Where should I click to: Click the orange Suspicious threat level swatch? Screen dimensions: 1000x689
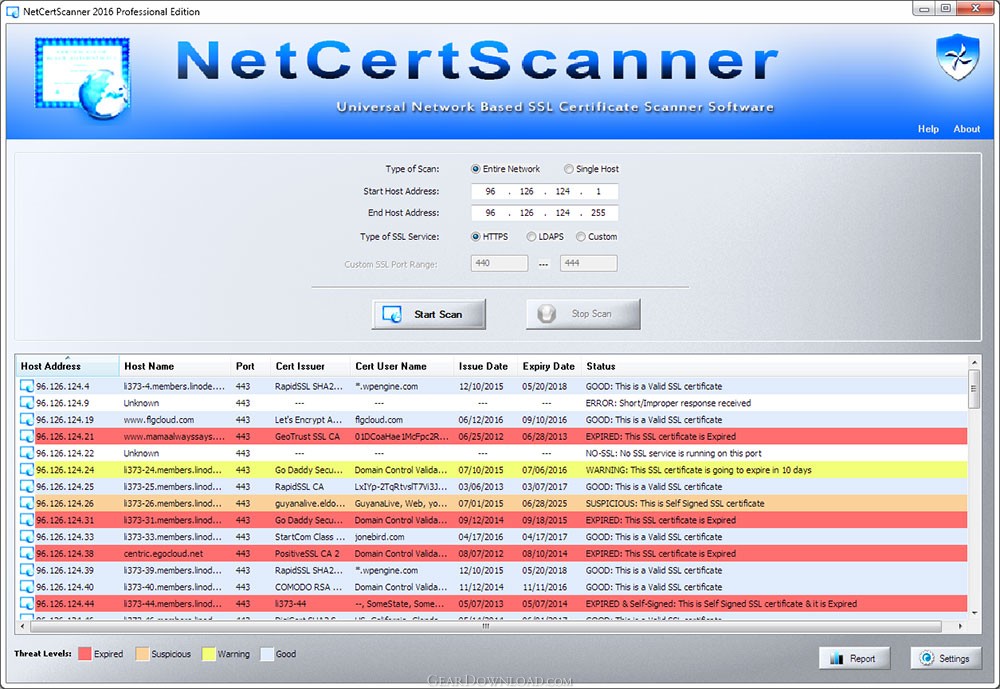tap(142, 654)
